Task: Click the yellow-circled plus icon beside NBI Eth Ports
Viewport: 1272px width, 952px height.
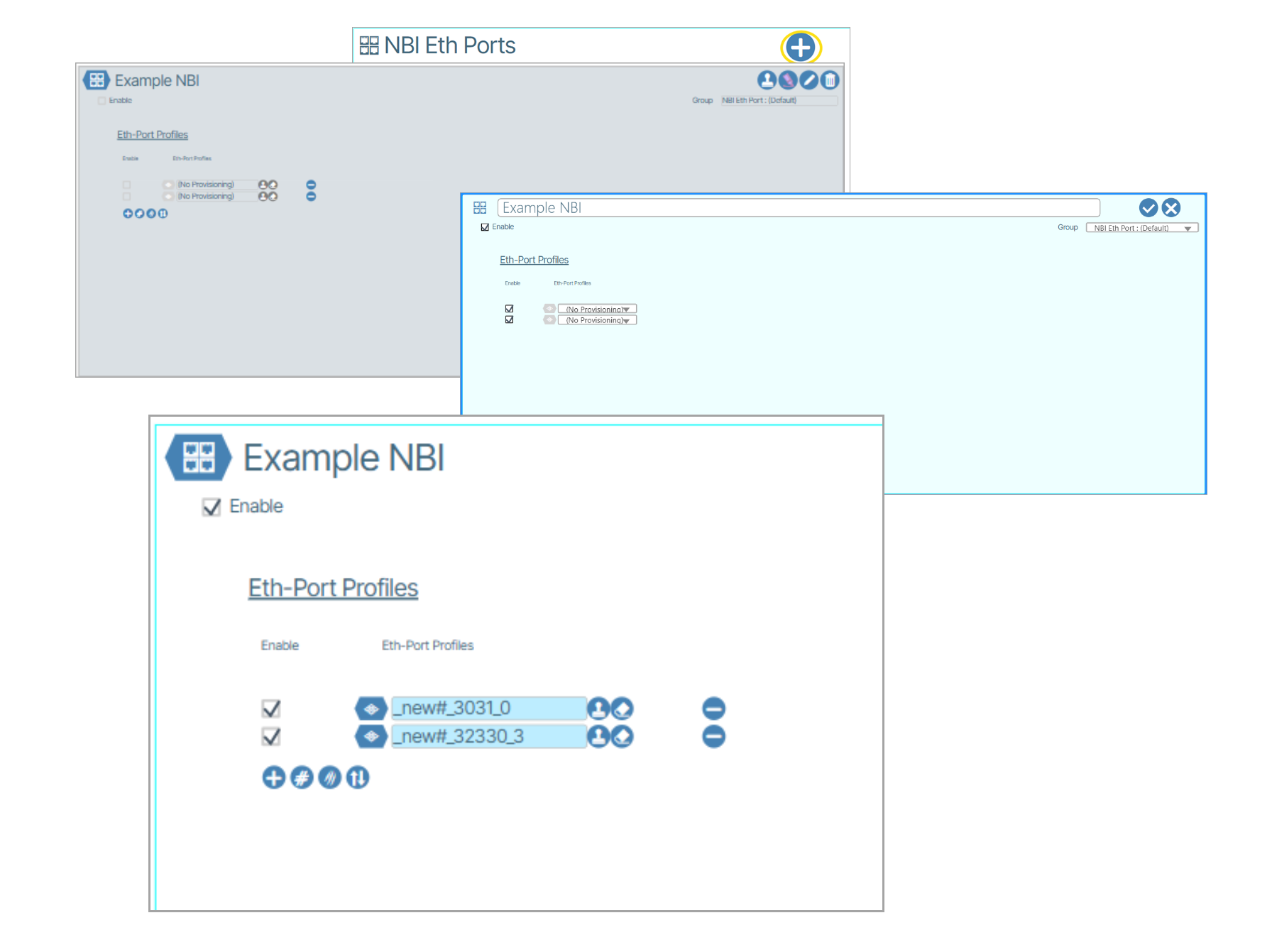Action: 800,48
